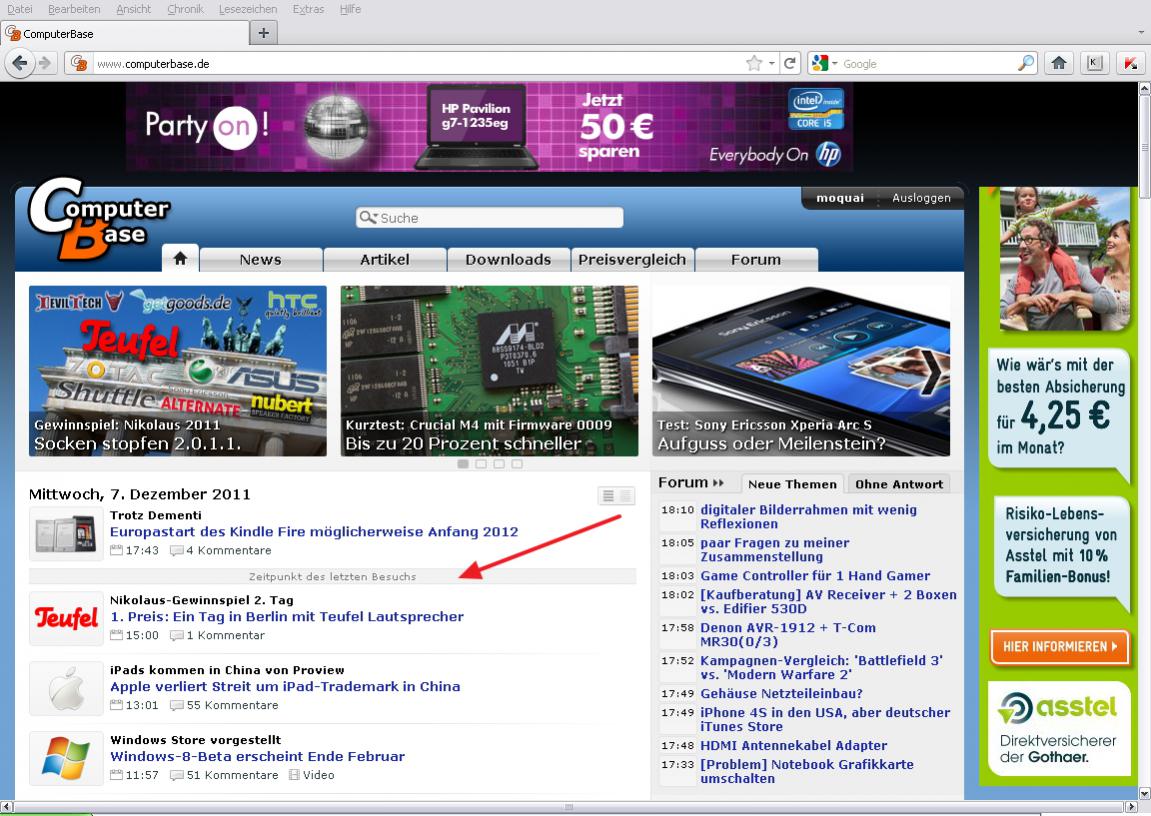1151x816 pixels.
Task: Open forum thread Gehäuse Netzteileinbau?
Action: click(781, 693)
